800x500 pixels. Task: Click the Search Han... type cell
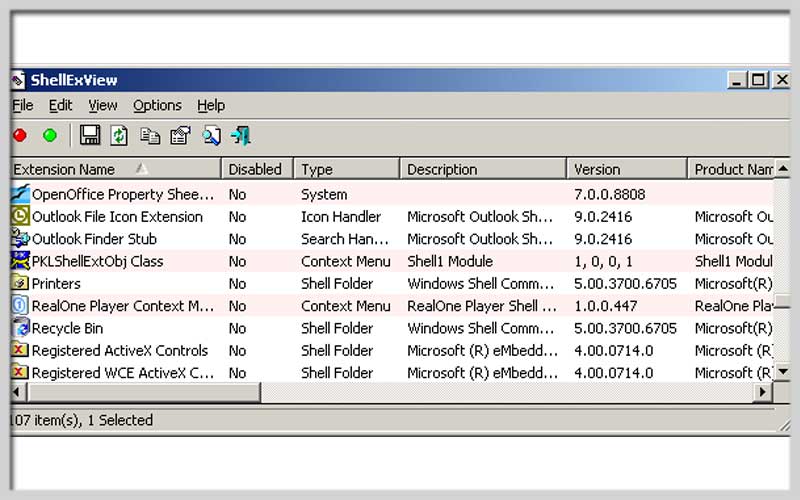tap(345, 239)
